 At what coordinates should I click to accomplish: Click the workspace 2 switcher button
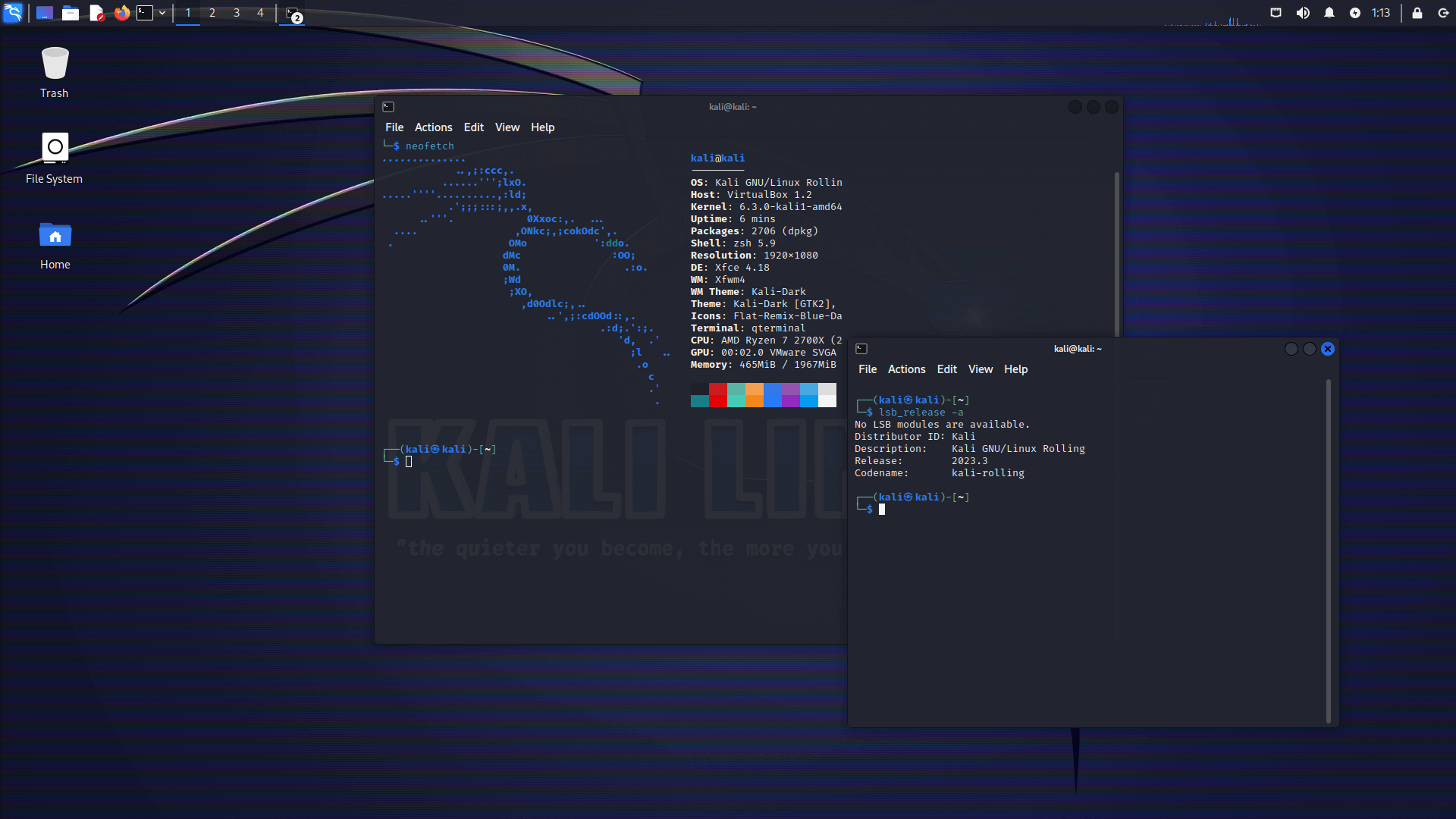pos(211,12)
